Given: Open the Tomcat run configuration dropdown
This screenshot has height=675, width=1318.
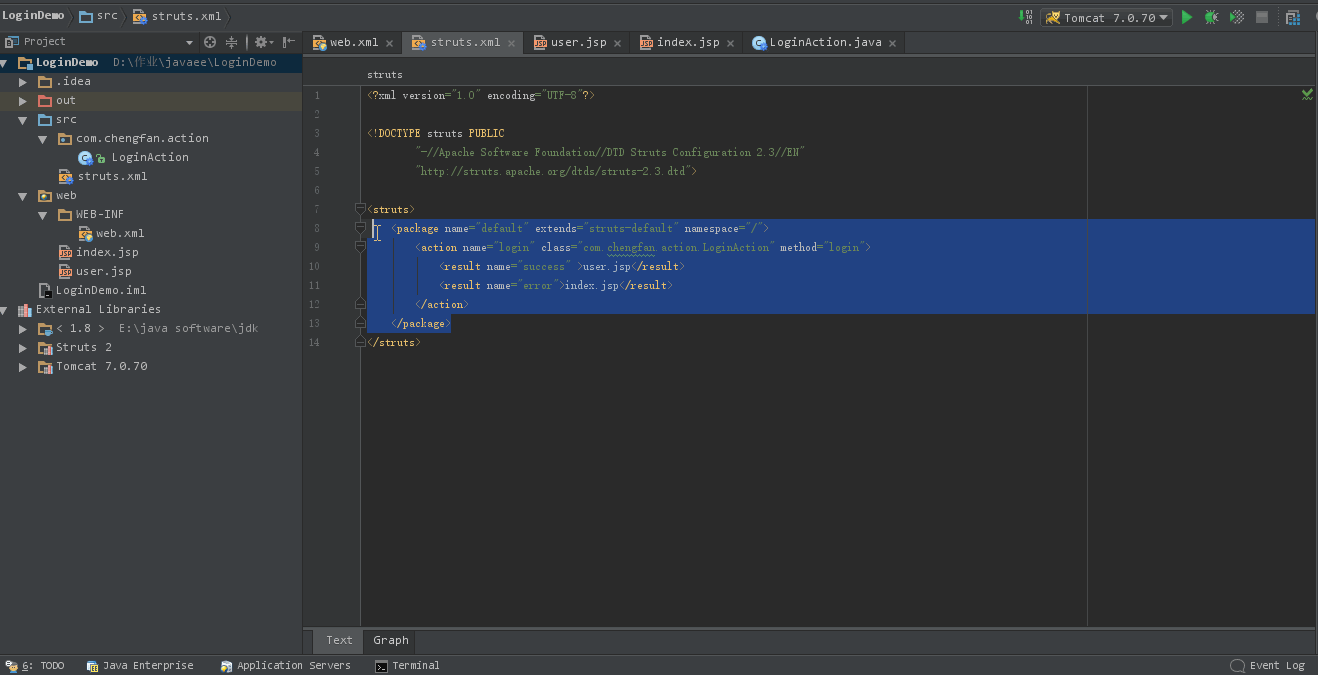Looking at the screenshot, I should [1162, 17].
